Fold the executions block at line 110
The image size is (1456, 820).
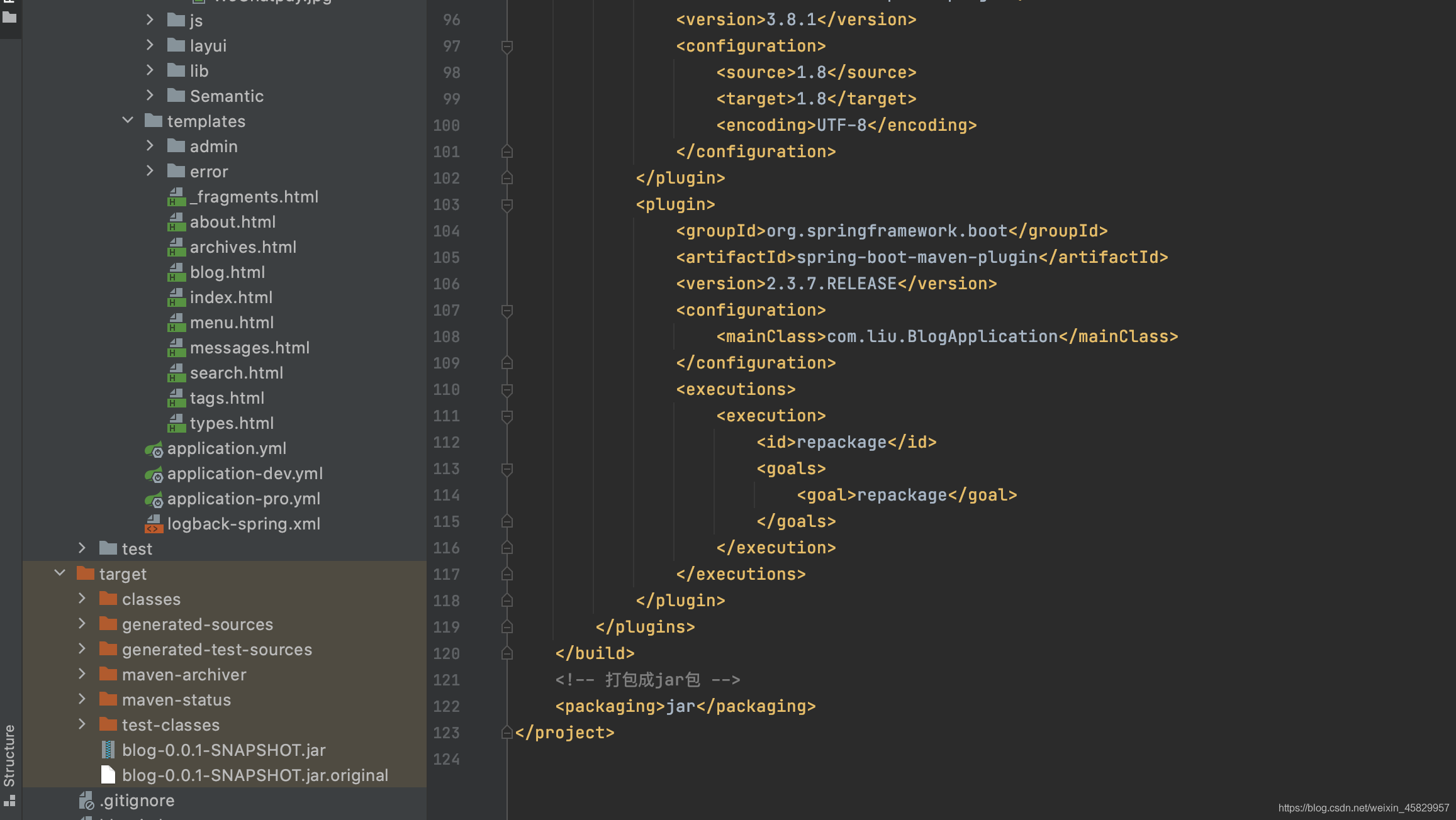pyautogui.click(x=507, y=390)
